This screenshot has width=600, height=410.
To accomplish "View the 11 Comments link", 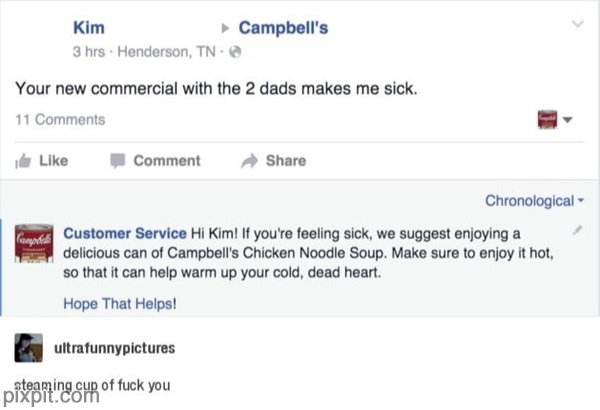I will (60, 120).
